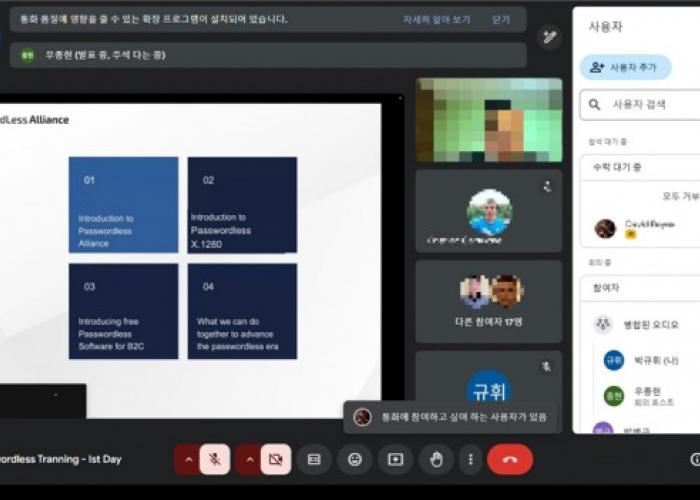
Task: Select participant 박규휘 (나) in list
Action: coord(647,360)
